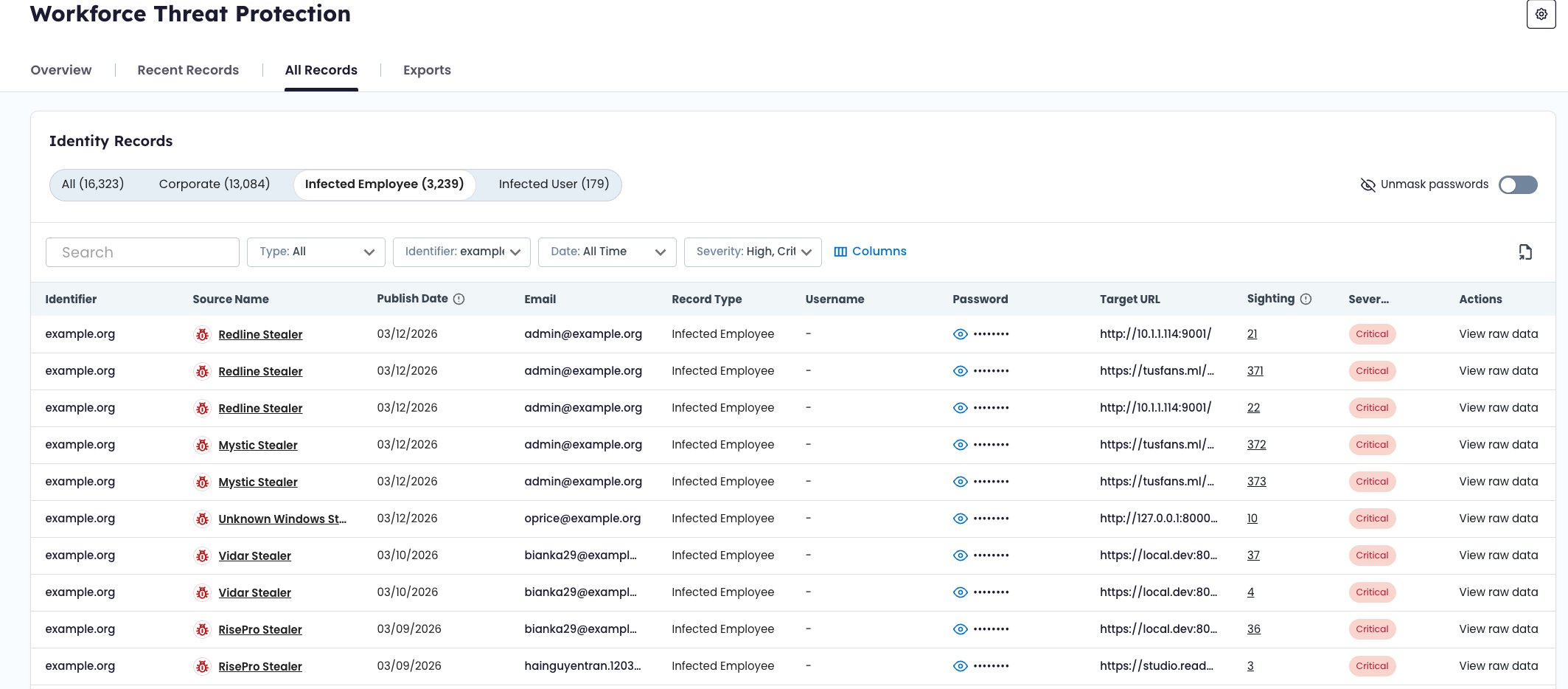Show password in the hainguyentran row
The height and width of the screenshot is (689, 1568).
coord(960,666)
